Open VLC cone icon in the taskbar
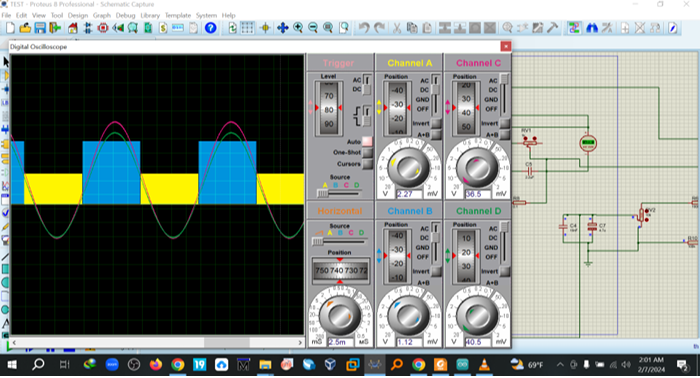The height and width of the screenshot is (378, 700). (483, 365)
